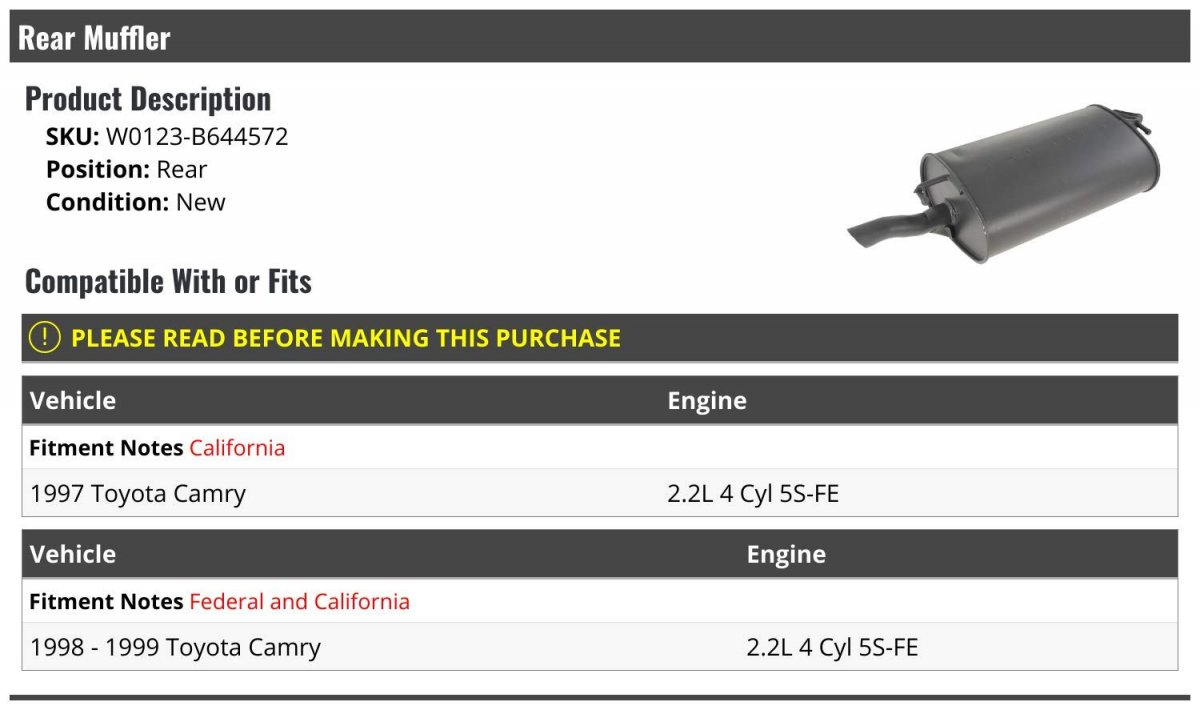This screenshot has width=1200, height=710.
Task: Click the Product Description heading
Action: pyautogui.click(x=148, y=99)
